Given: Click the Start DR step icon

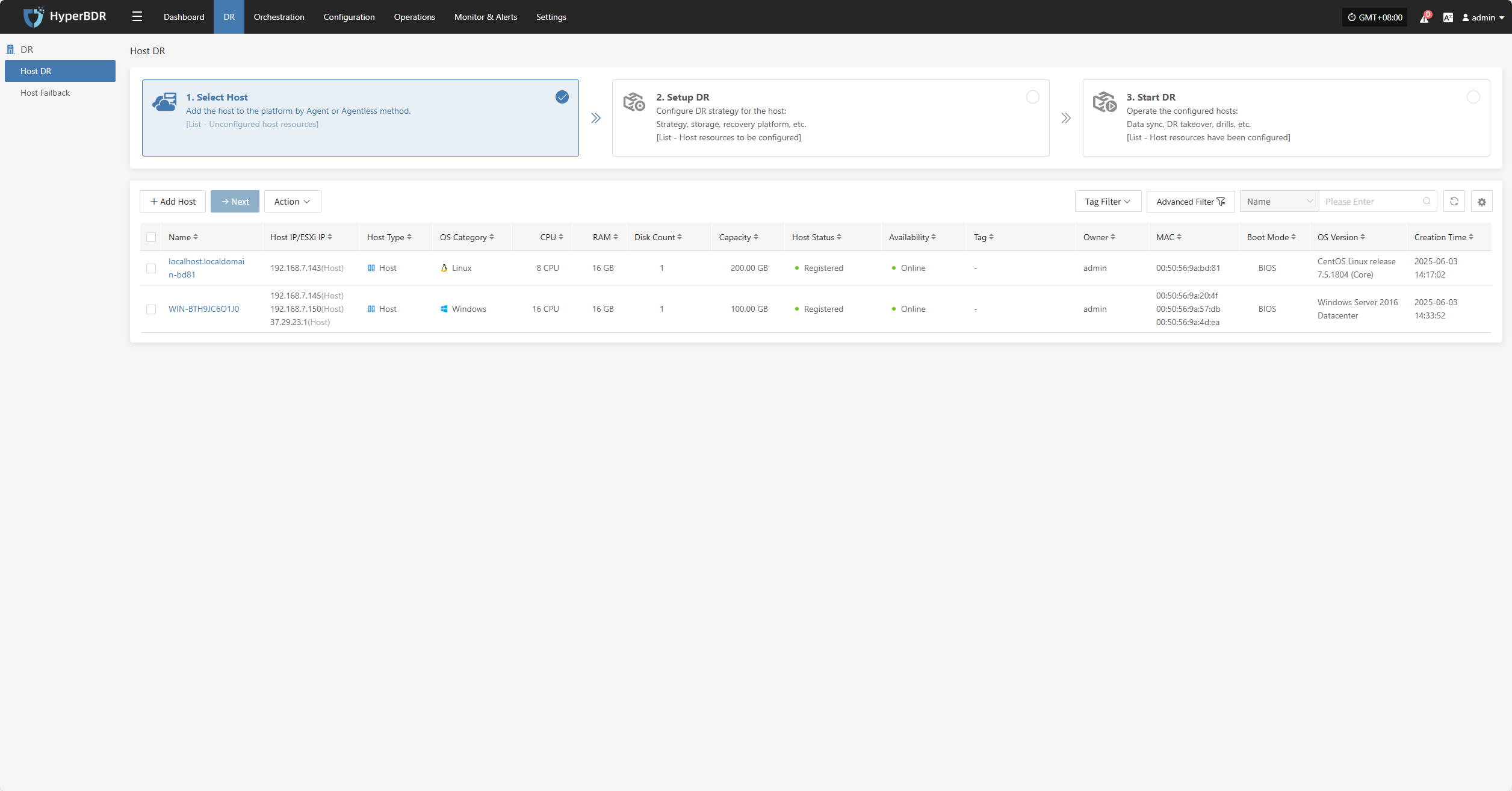Looking at the screenshot, I should pos(1105,102).
